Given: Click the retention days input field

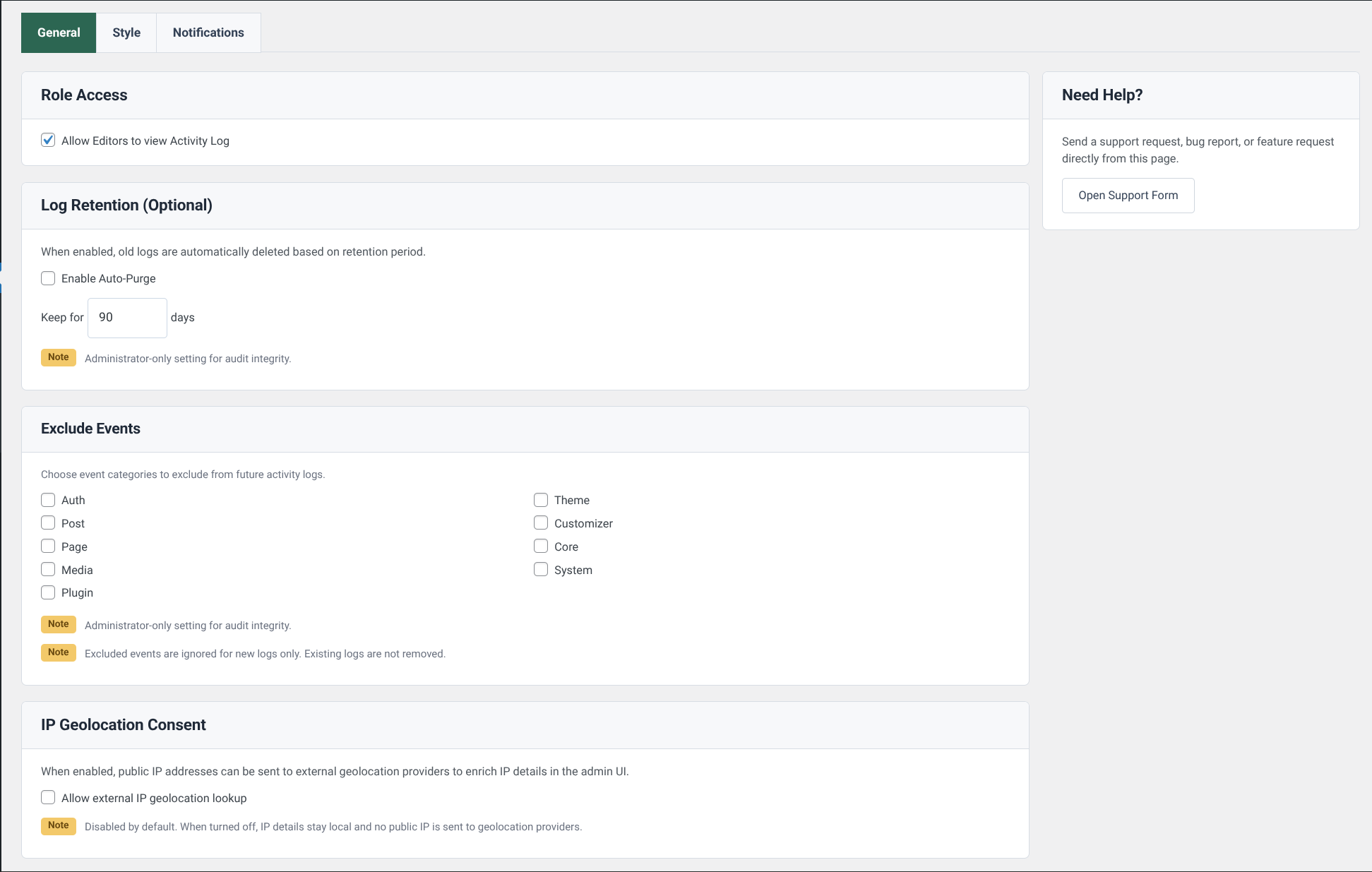Looking at the screenshot, I should (x=127, y=317).
